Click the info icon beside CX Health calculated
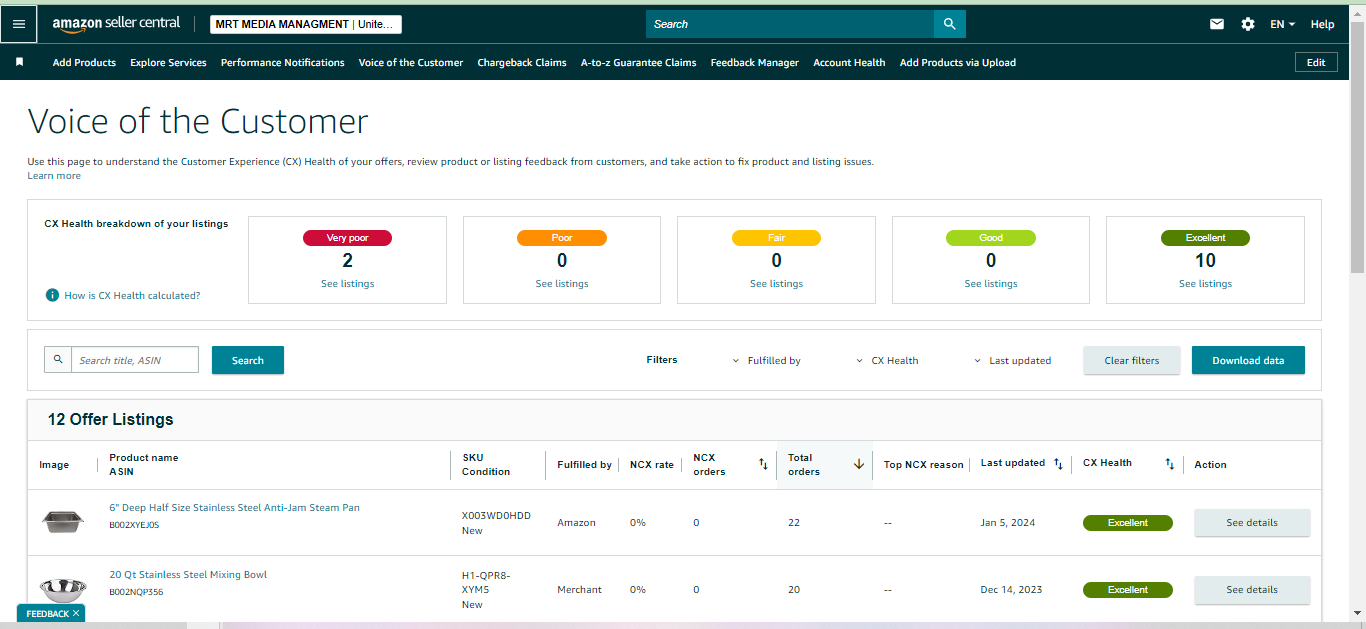The height and width of the screenshot is (629, 1366). (x=52, y=295)
